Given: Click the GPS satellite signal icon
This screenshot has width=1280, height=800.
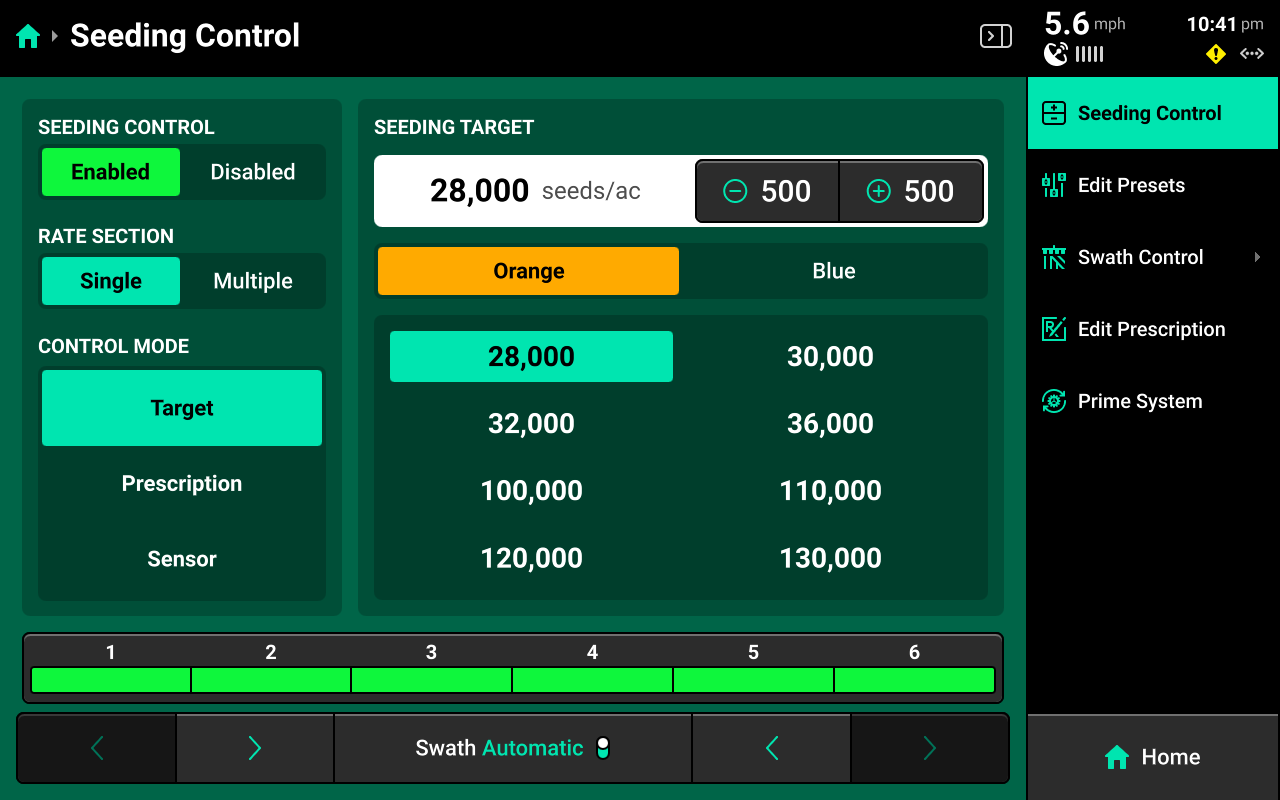Looking at the screenshot, I should (1056, 54).
